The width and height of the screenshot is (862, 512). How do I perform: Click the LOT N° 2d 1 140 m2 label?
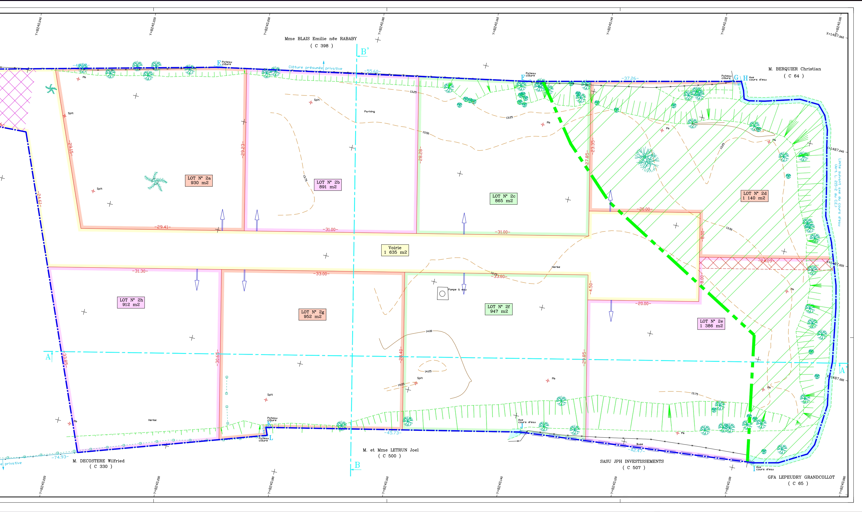click(755, 196)
